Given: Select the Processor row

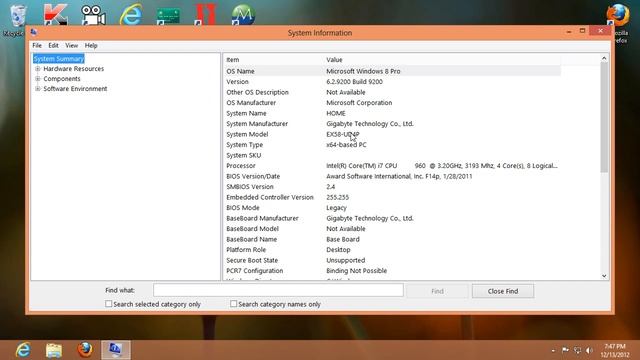Looking at the screenshot, I should pyautogui.click(x=392, y=166).
